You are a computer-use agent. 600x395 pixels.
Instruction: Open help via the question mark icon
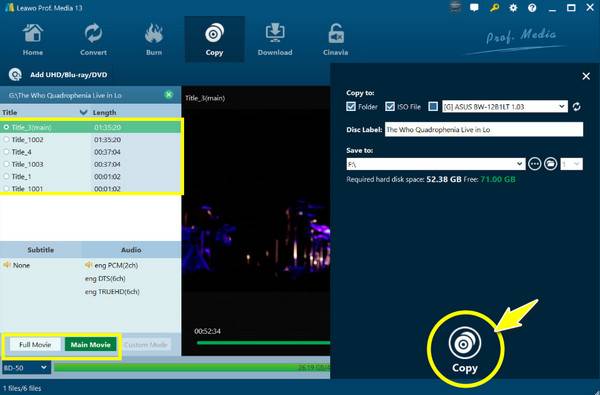coord(532,8)
